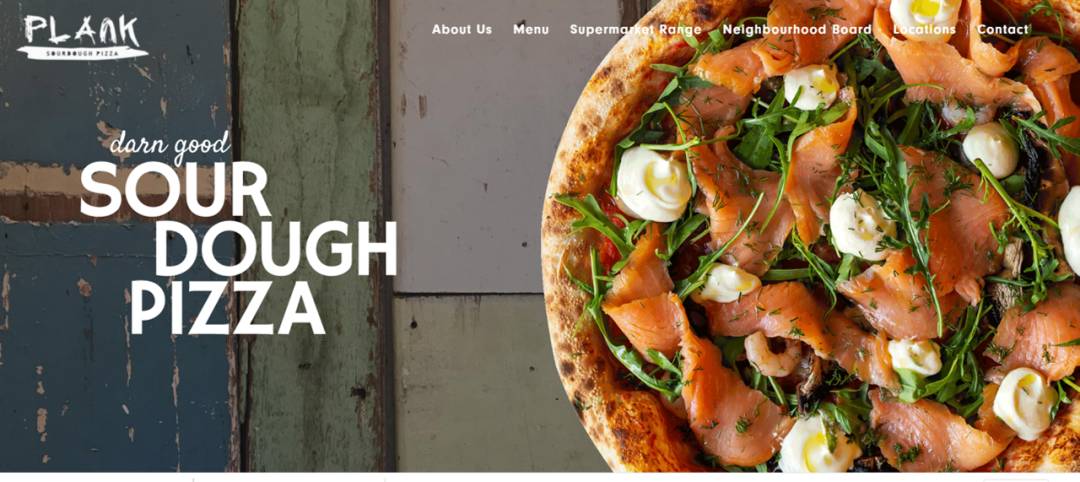Click the white brushstroke under PLANK
1080x482 pixels.
click(x=83, y=52)
